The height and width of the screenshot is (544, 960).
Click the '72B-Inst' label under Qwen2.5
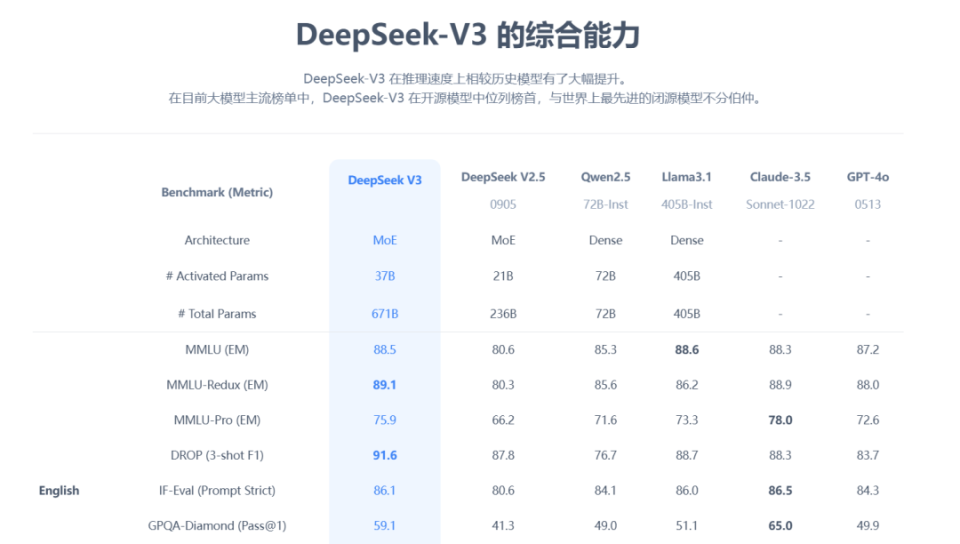pyautogui.click(x=606, y=204)
